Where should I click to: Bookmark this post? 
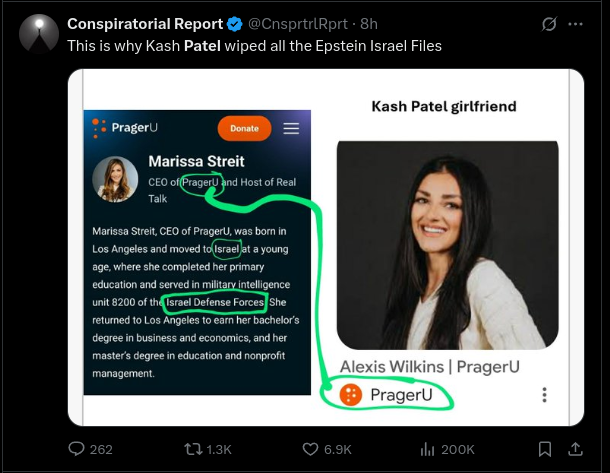click(x=545, y=449)
